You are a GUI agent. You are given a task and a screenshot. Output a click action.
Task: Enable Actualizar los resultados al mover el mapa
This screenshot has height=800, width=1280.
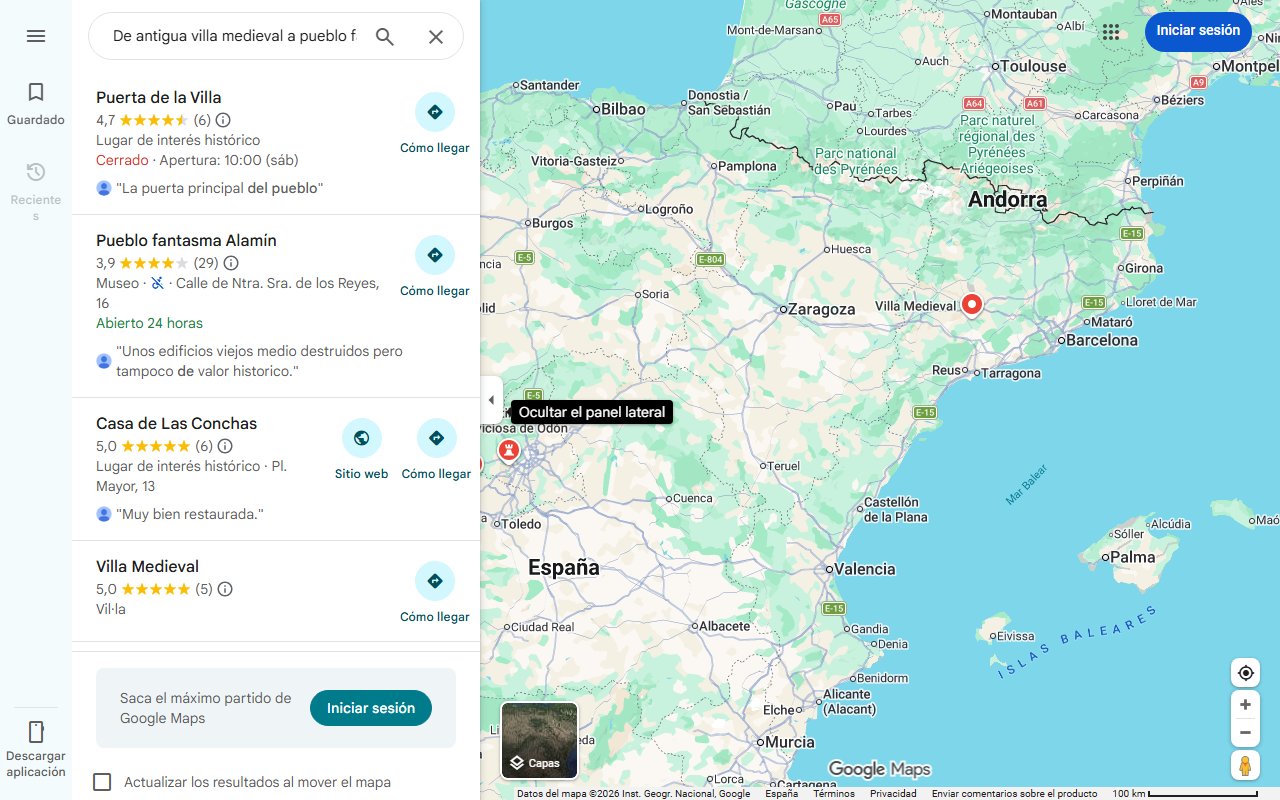[102, 782]
